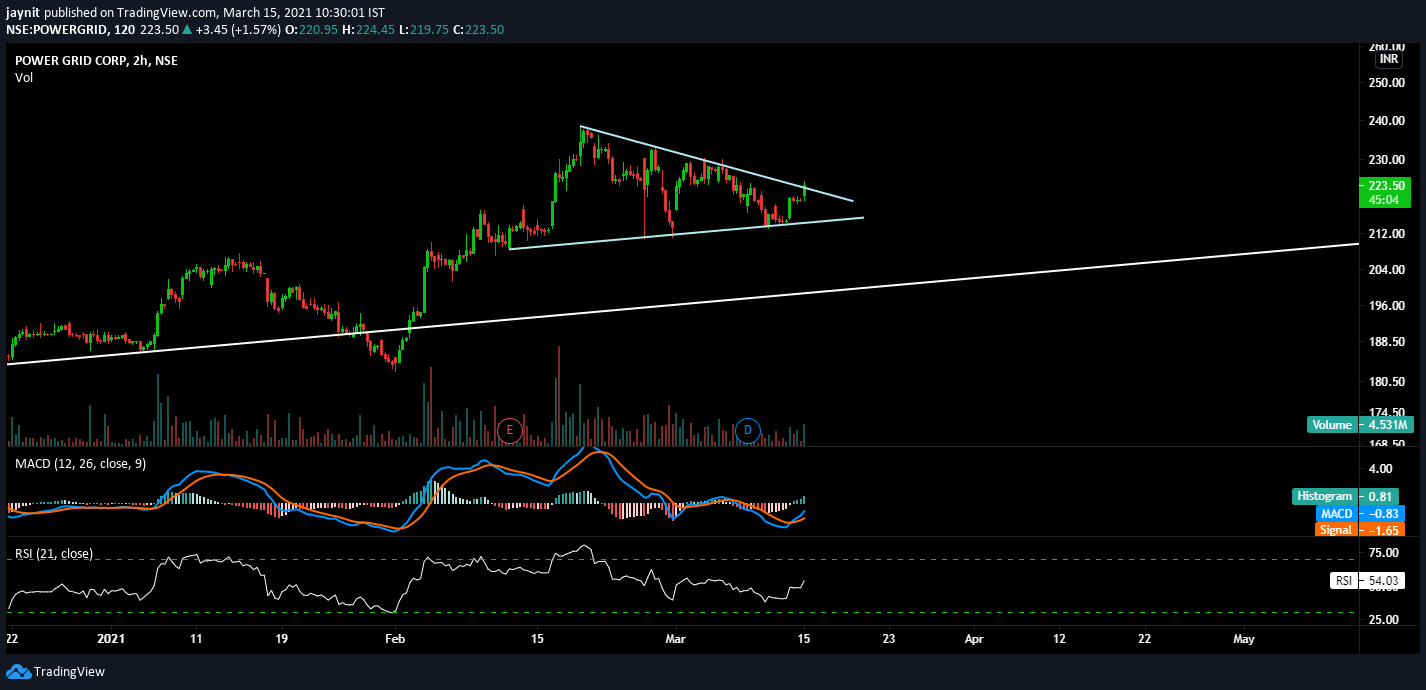Viewport: 1426px width, 690px height.
Task: Select the blue MACD -0.83 label
Action: 1361,513
